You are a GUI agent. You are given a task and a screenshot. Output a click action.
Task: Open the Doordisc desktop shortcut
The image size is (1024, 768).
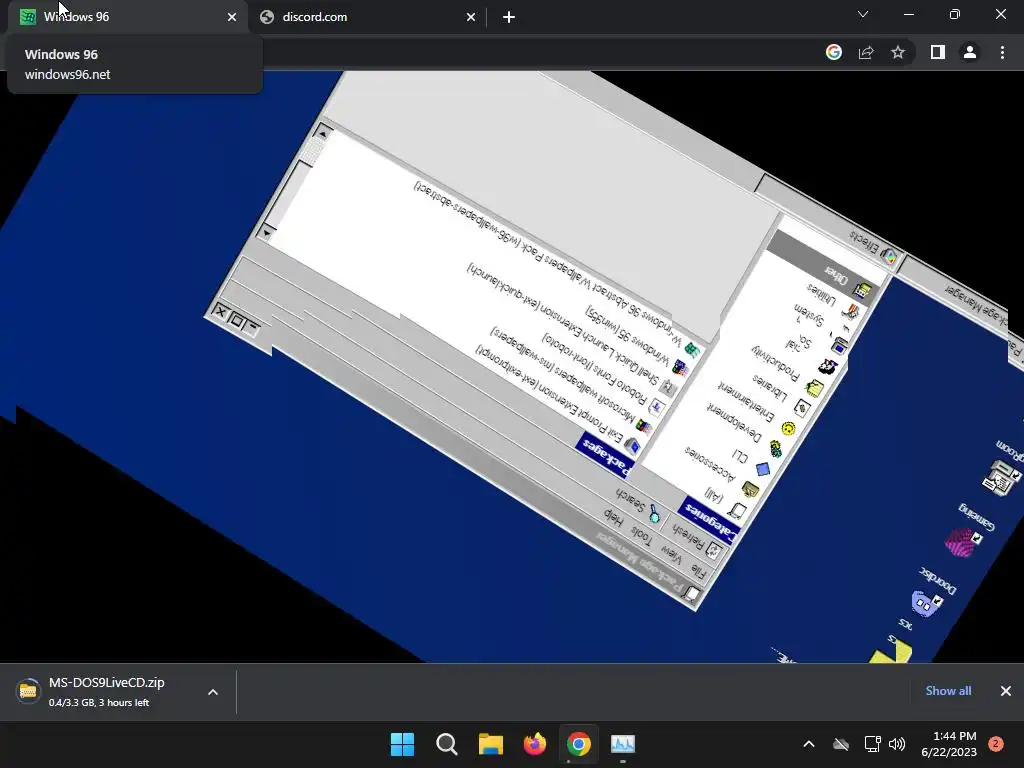click(x=926, y=603)
